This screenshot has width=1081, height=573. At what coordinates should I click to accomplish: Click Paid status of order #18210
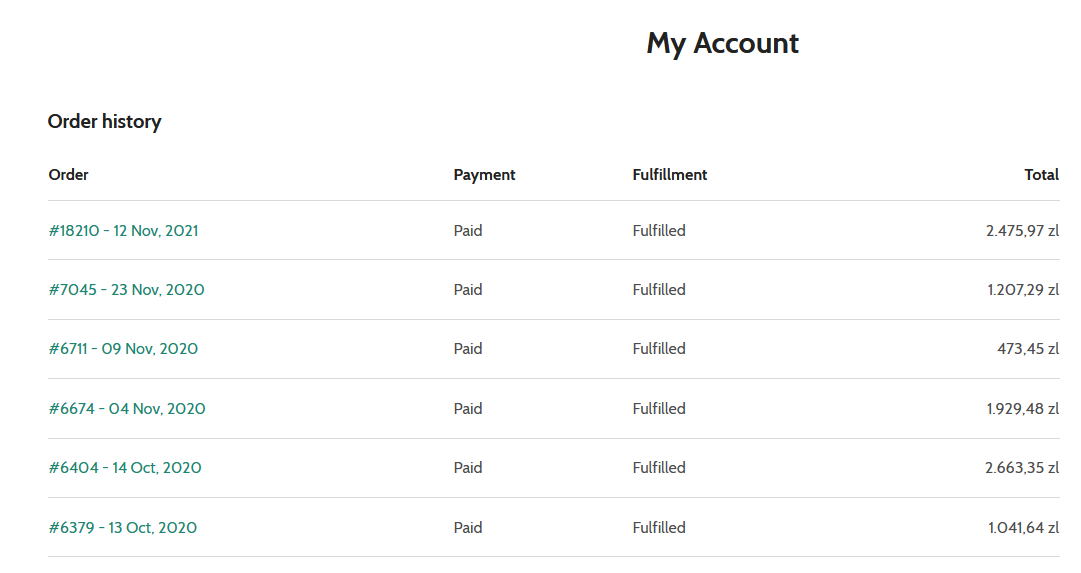[467, 231]
